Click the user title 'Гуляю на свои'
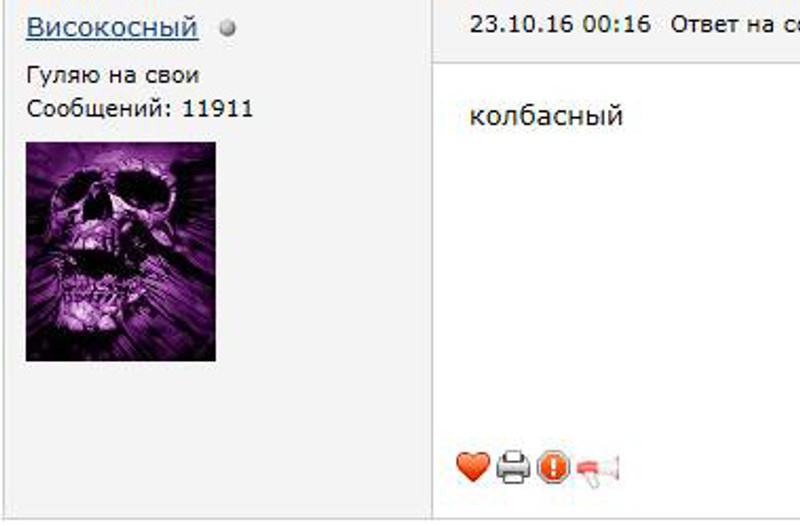The image size is (800, 526). [x=113, y=76]
